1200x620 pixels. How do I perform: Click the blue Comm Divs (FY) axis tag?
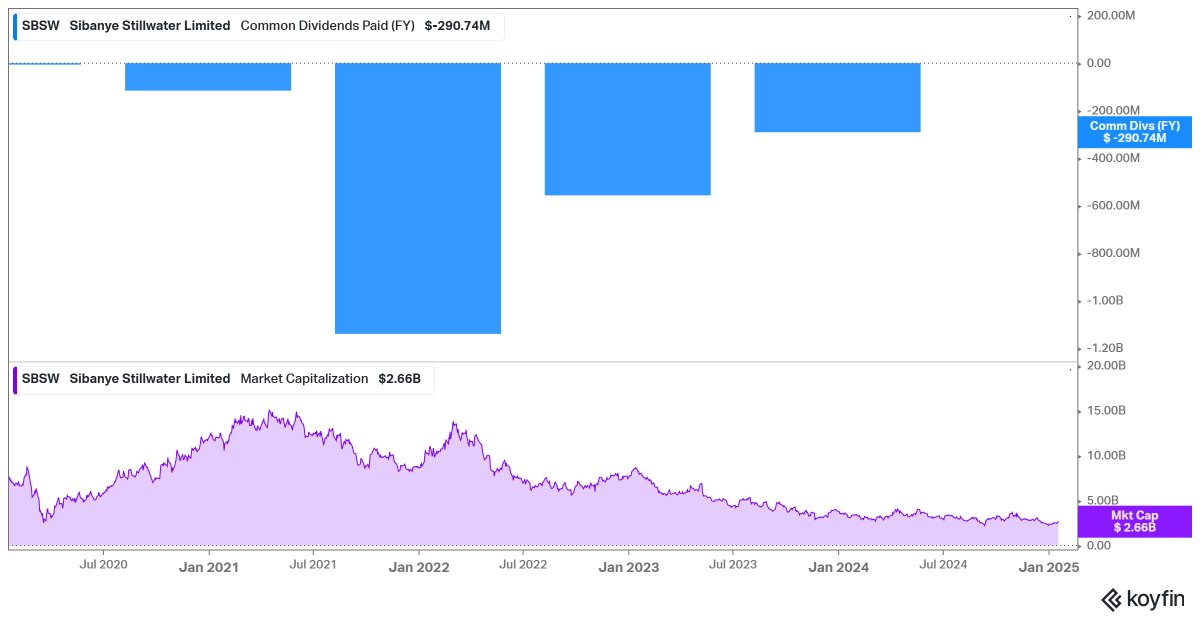tap(1135, 132)
